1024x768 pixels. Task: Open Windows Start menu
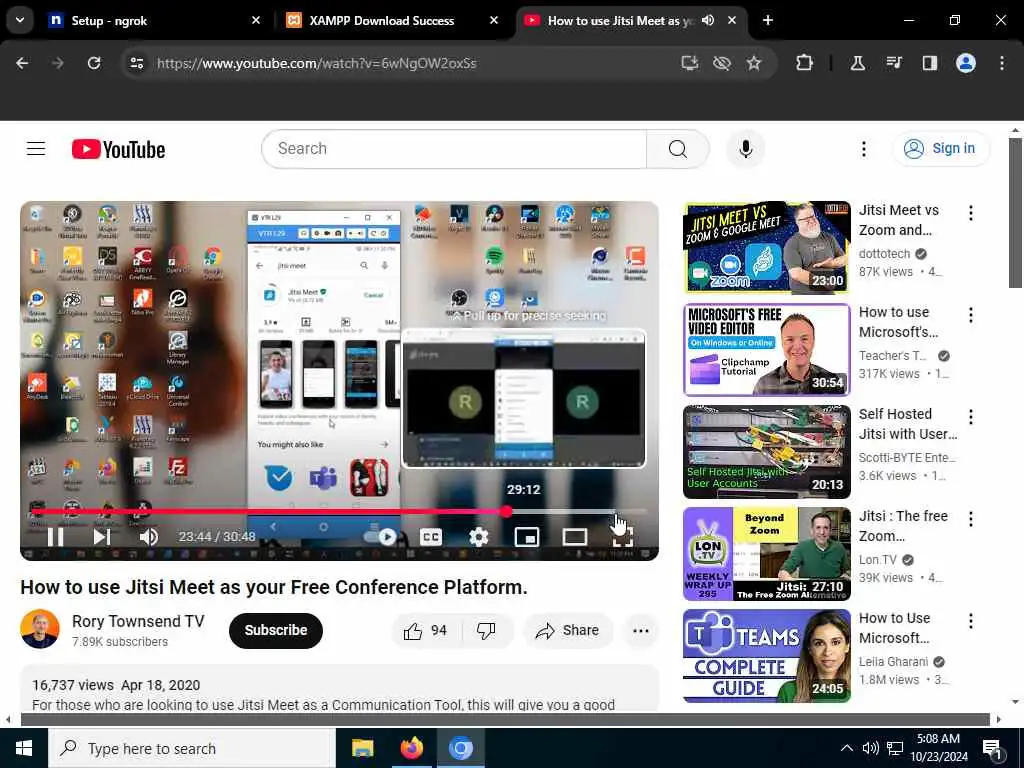click(24, 748)
